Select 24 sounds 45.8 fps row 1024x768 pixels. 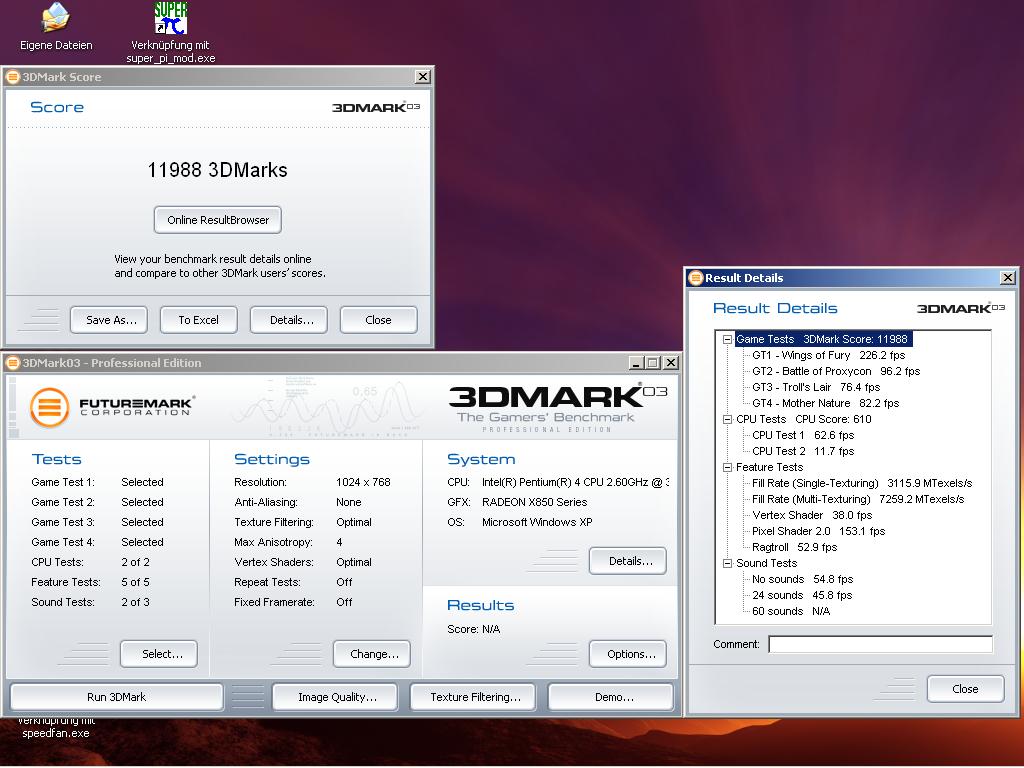tap(802, 596)
